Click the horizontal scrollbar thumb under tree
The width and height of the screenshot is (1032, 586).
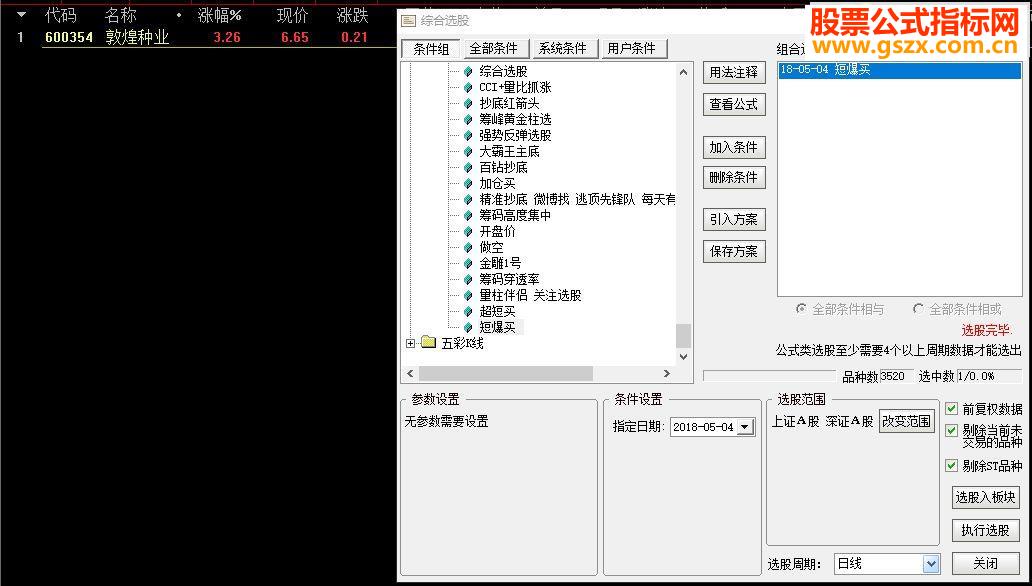click(505, 373)
